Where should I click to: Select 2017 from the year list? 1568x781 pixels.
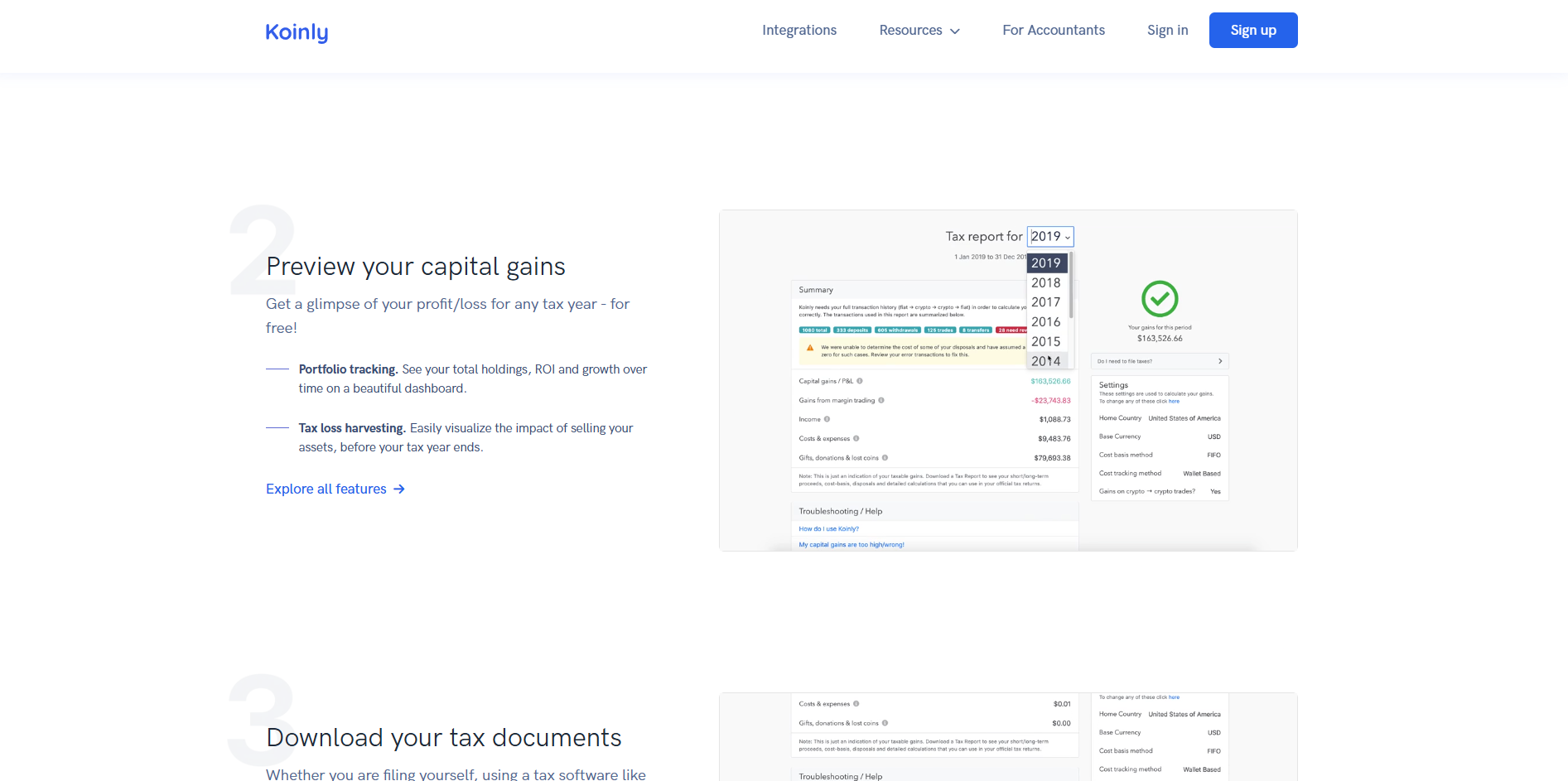click(x=1045, y=302)
